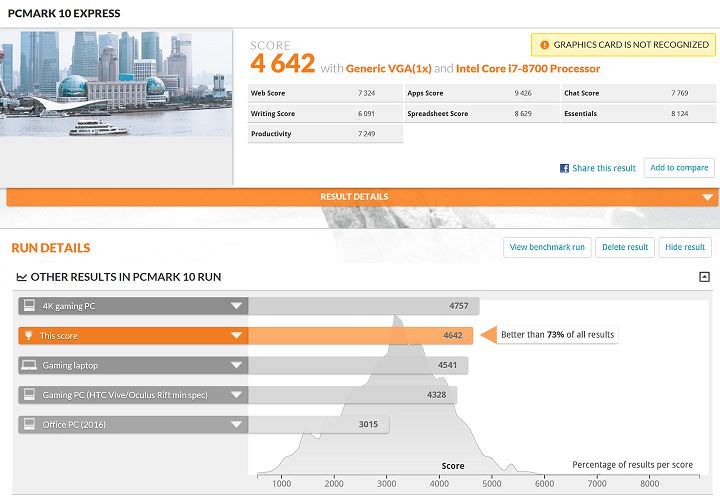The height and width of the screenshot is (499, 720).
Task: Click the Shanghai skyline benchmark thumbnail
Action: [x=116, y=84]
